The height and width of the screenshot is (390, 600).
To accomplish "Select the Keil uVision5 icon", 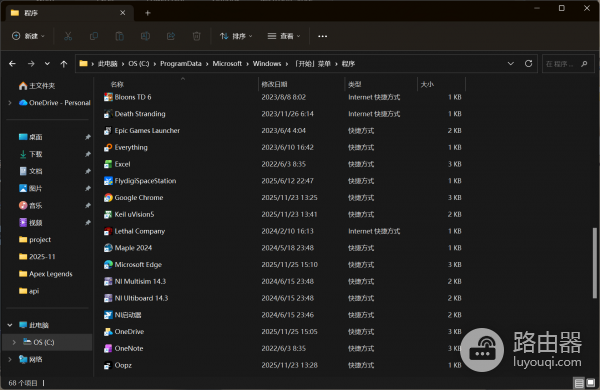I will click(x=108, y=214).
